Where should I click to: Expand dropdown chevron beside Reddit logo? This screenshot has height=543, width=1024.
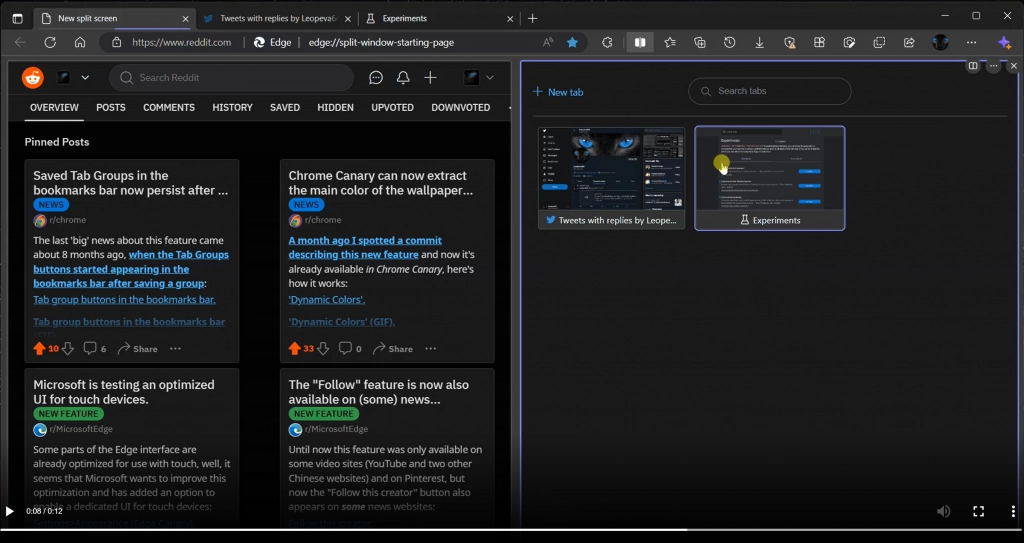click(x=85, y=78)
